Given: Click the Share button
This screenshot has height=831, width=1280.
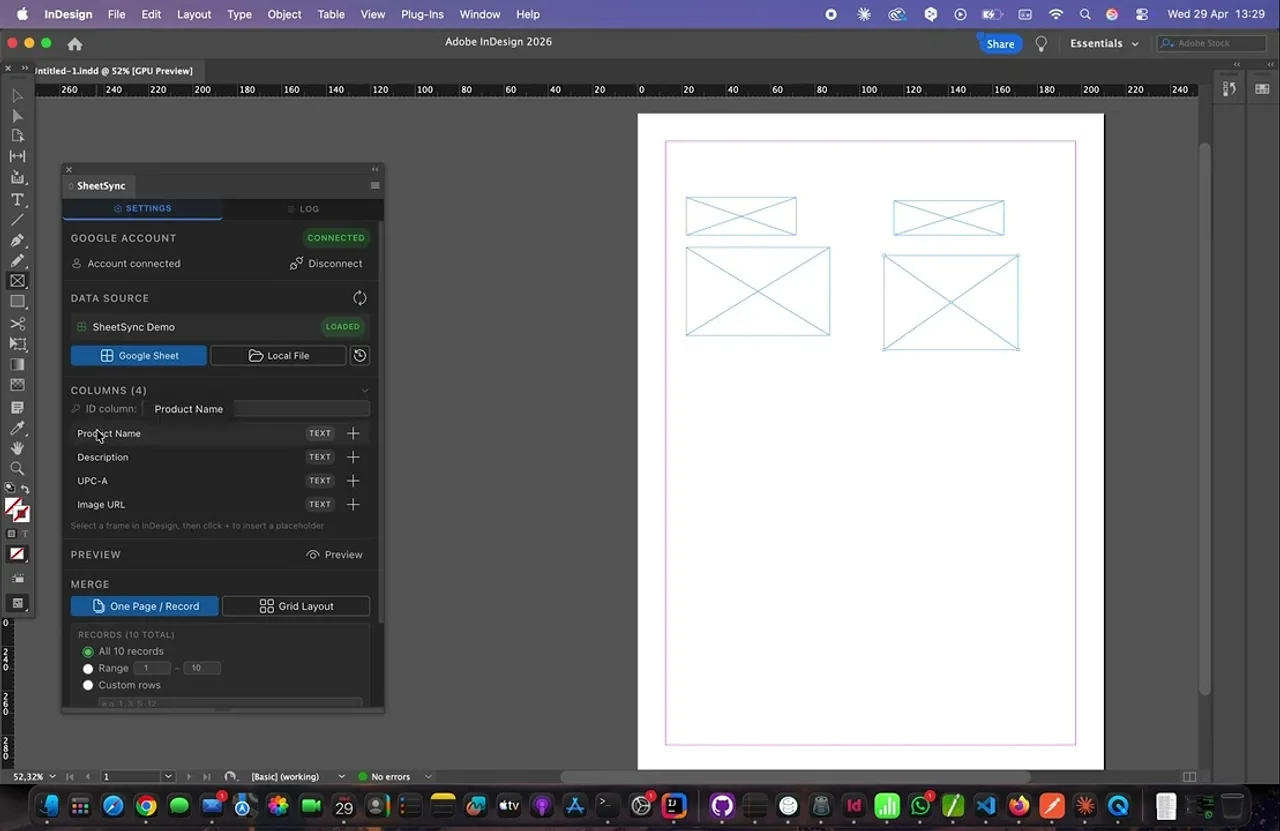Looking at the screenshot, I should (x=1000, y=44).
